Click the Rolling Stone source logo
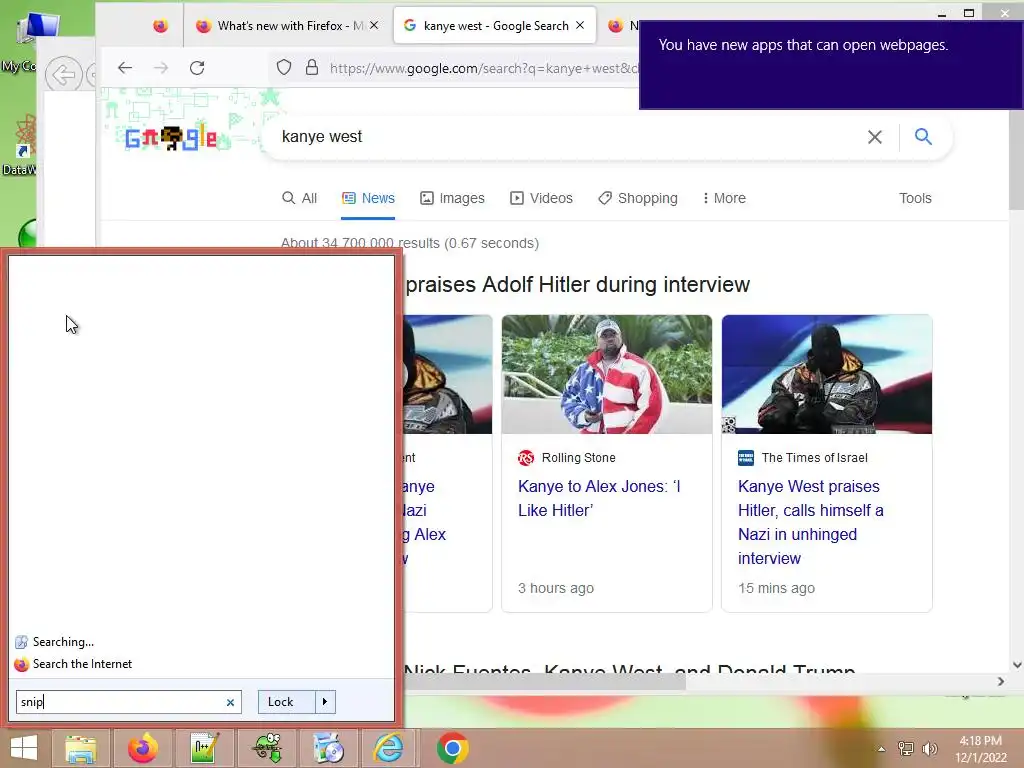 (x=526, y=458)
